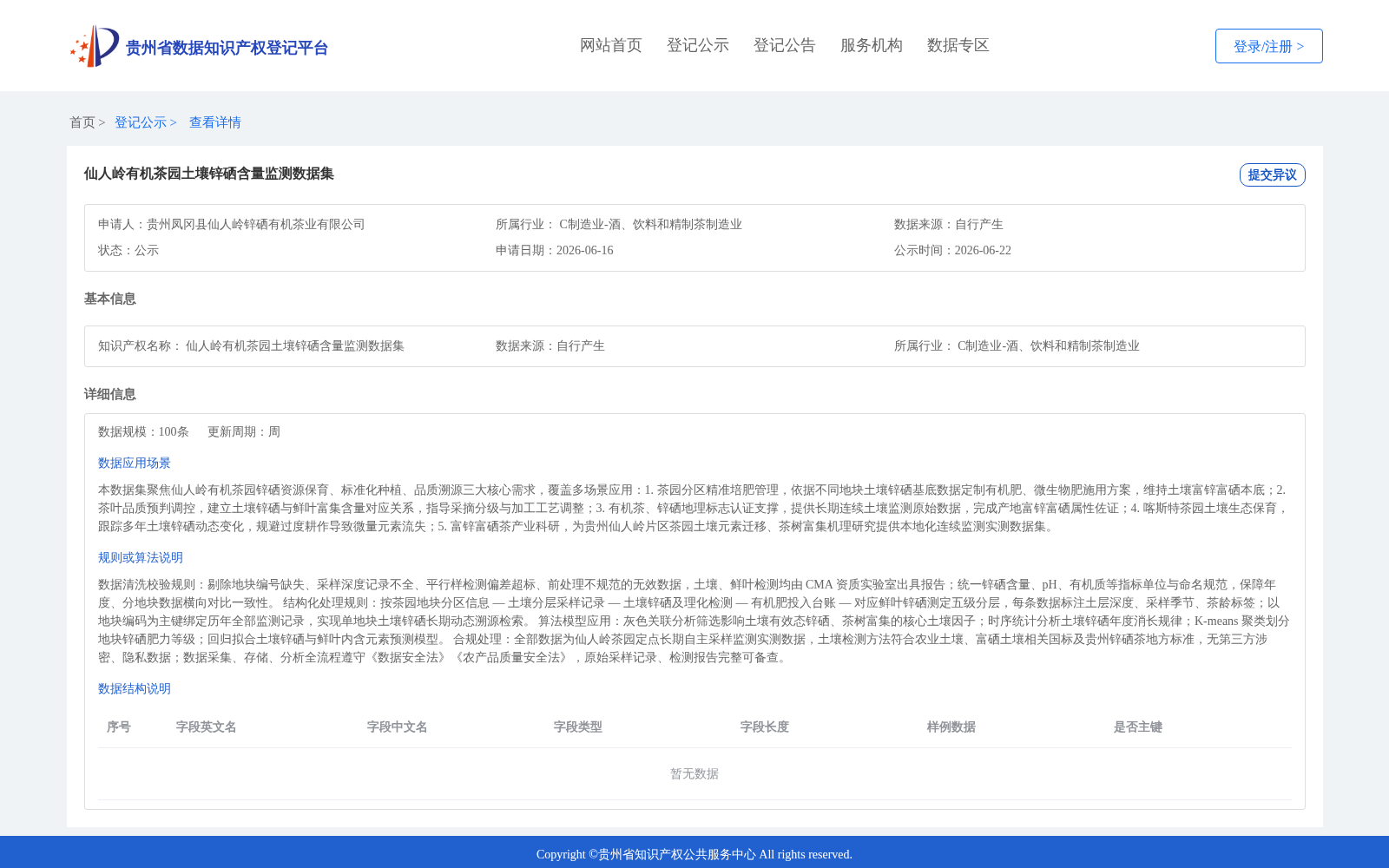
Task: Click 知识产权名称 field in 基本信息
Action: [251, 346]
